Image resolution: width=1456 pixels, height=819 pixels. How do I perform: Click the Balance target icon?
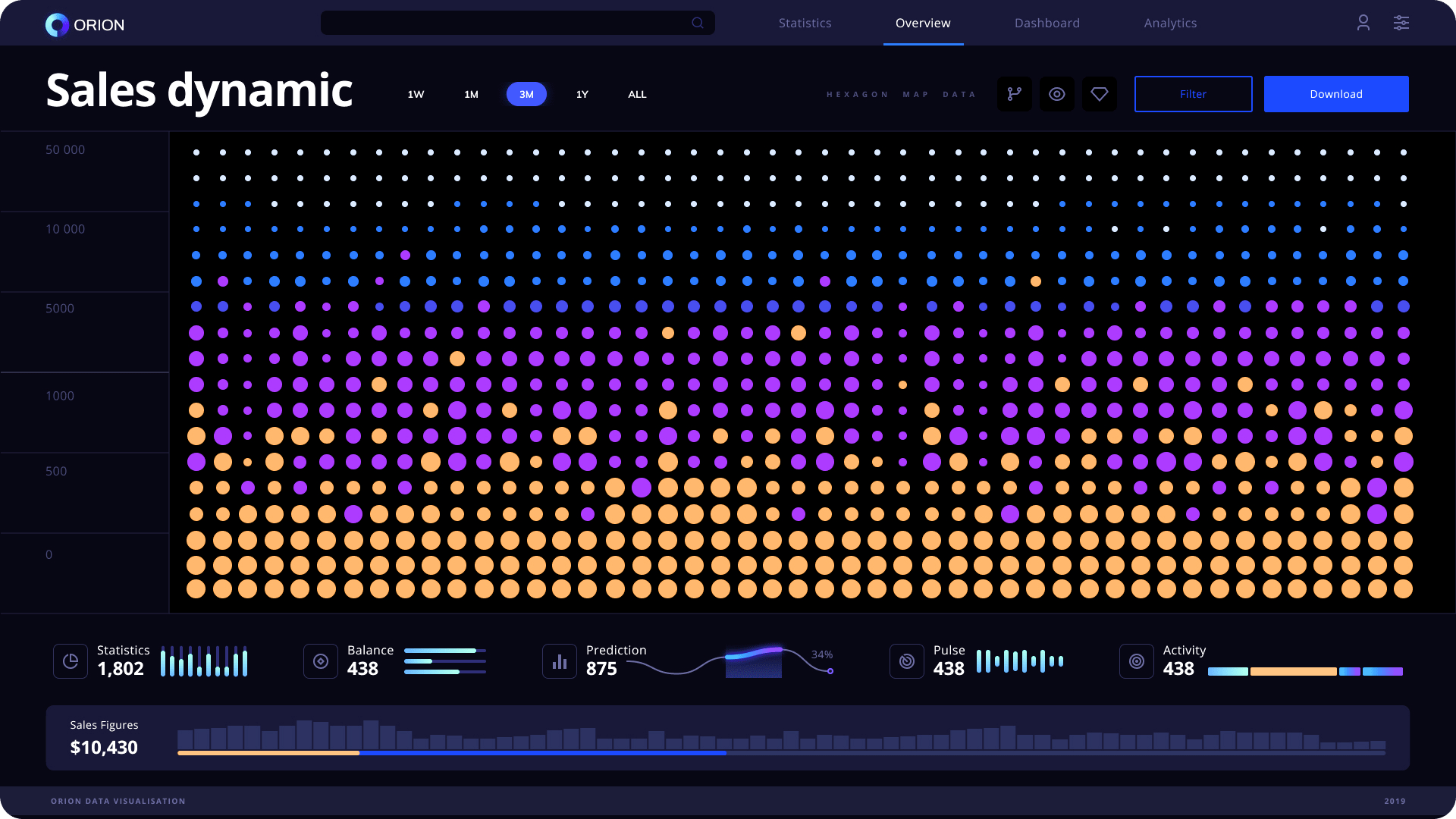[320, 661]
